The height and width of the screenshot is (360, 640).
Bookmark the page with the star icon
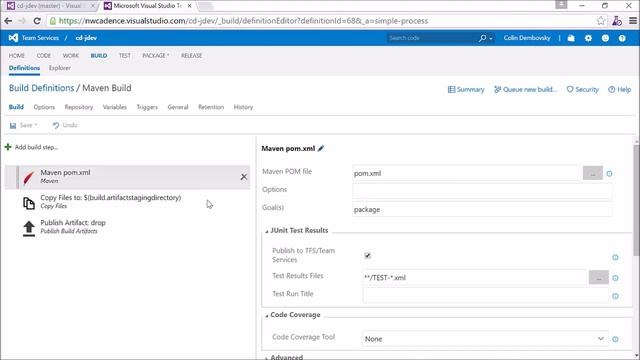pyautogui.click(x=600, y=21)
